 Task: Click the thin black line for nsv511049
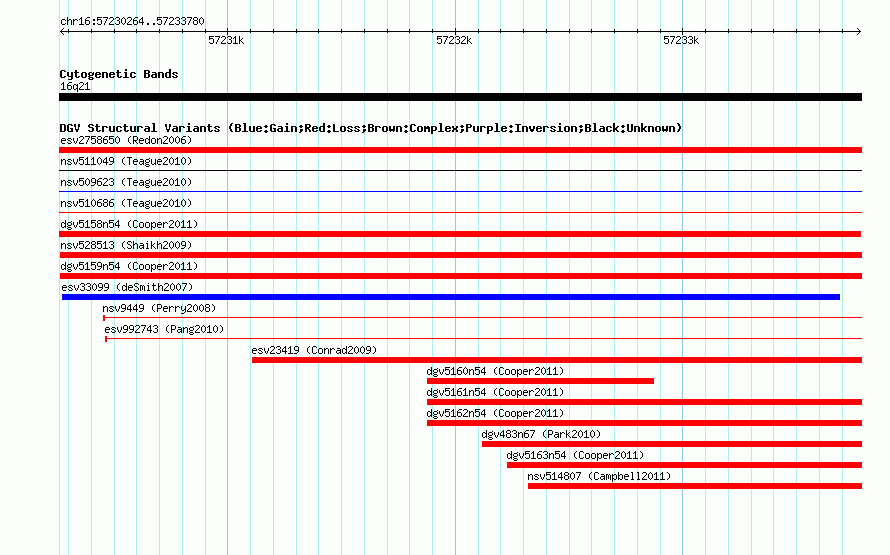coord(460,170)
